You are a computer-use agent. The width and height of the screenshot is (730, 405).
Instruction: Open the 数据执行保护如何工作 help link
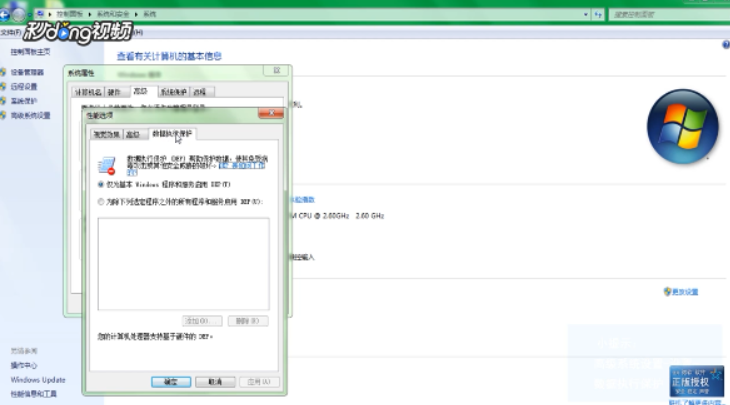(242, 166)
